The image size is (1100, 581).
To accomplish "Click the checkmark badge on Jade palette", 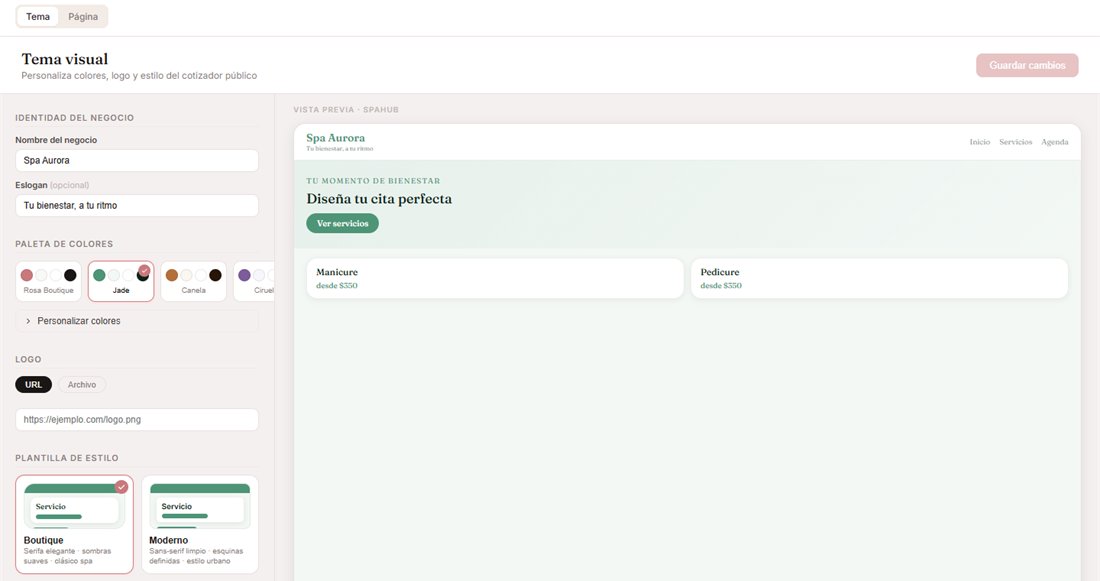I will [x=145, y=270].
